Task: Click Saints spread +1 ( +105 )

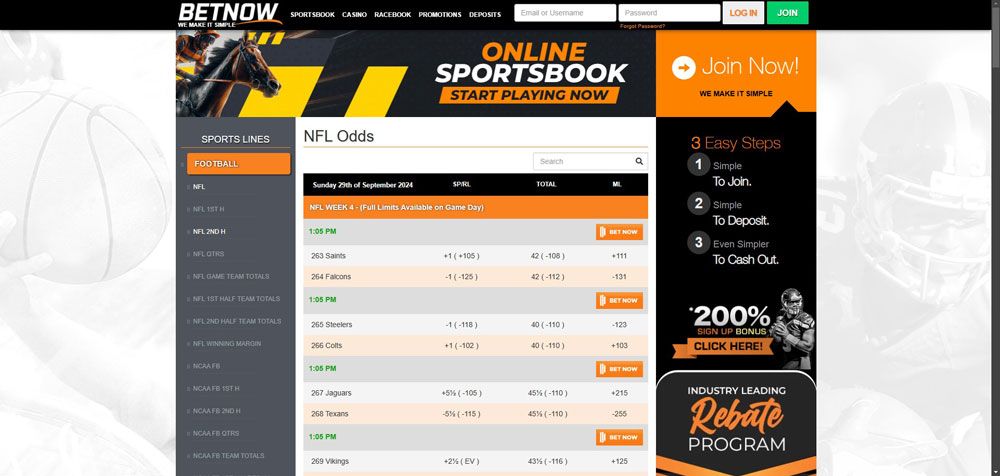Action: (x=461, y=256)
